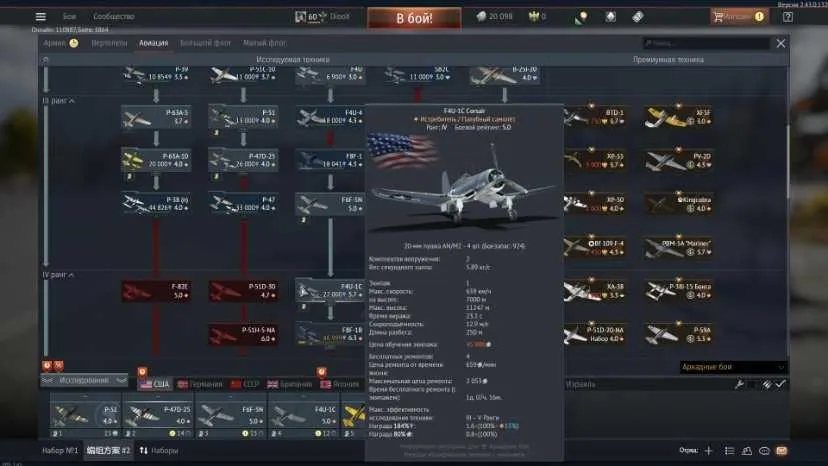Open the tickets/wager icon in top bar

pos(637,17)
